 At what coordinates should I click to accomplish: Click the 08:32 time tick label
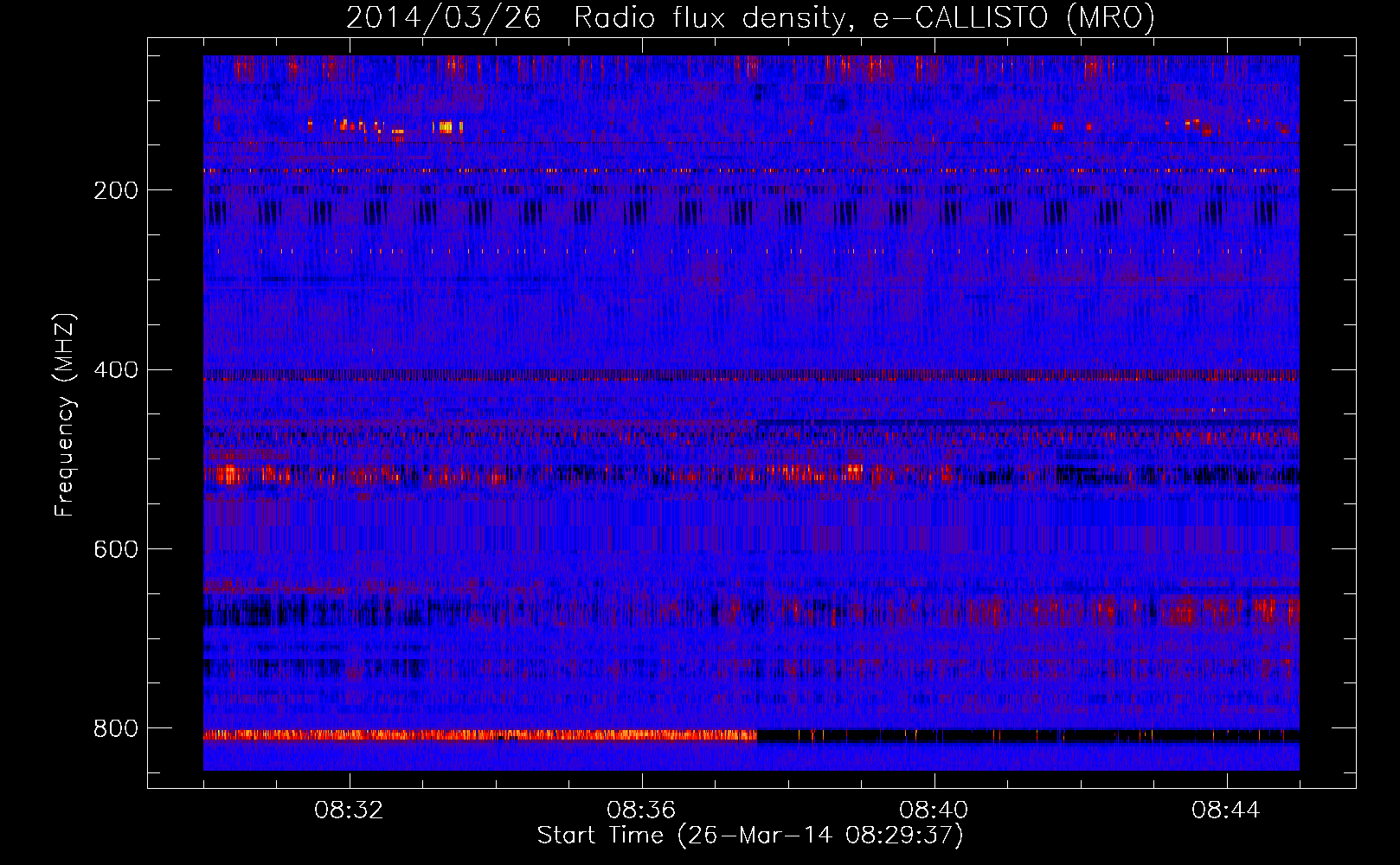point(350,811)
